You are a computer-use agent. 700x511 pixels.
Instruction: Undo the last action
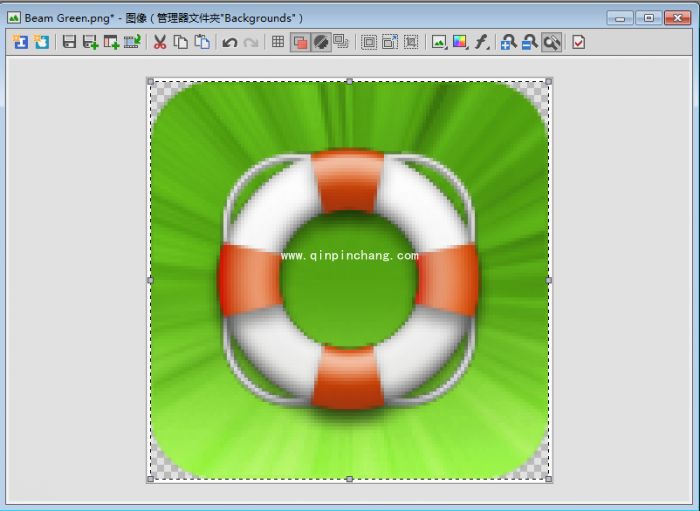click(229, 42)
